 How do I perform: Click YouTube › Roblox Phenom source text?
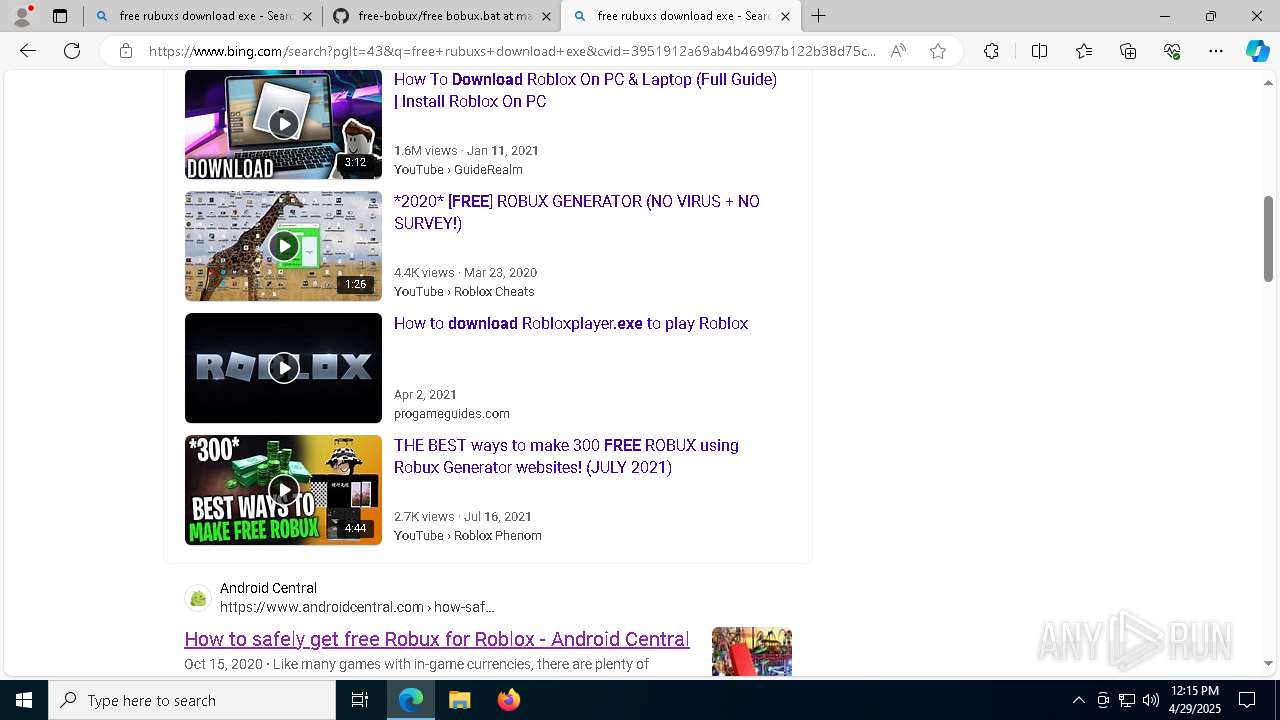click(468, 536)
